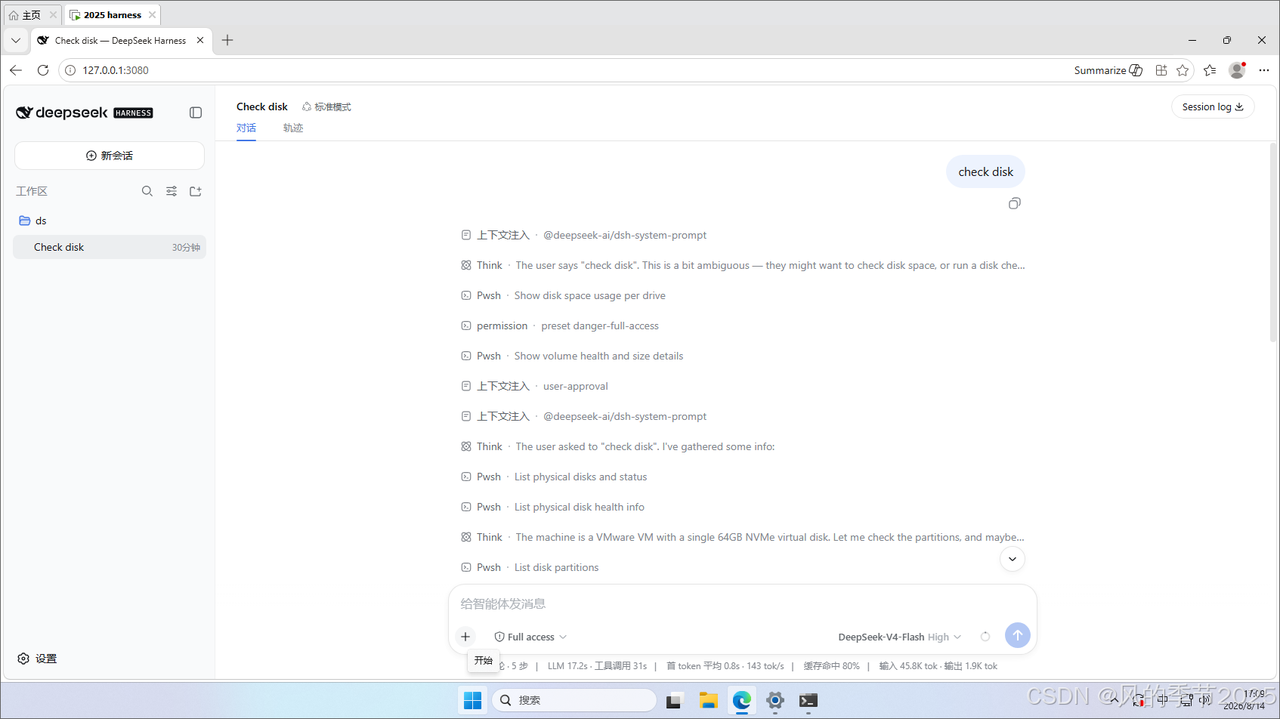Add page to browser favorites star
The width and height of the screenshot is (1280, 719).
[x=1183, y=70]
